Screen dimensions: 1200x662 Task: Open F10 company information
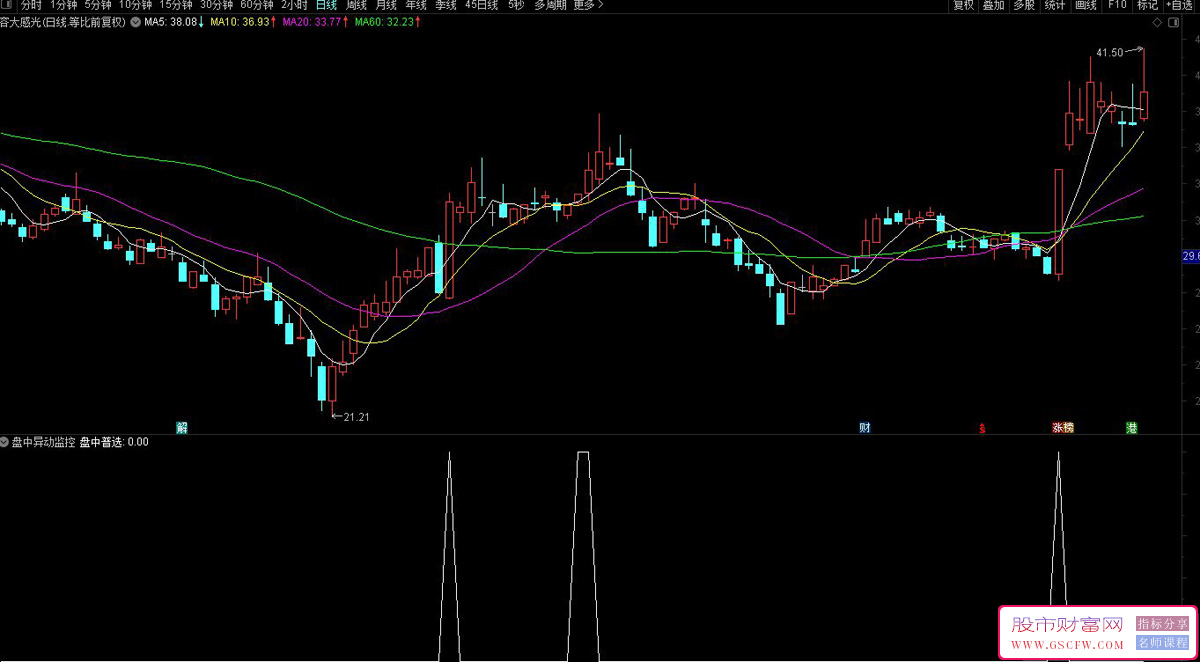coord(1117,5)
